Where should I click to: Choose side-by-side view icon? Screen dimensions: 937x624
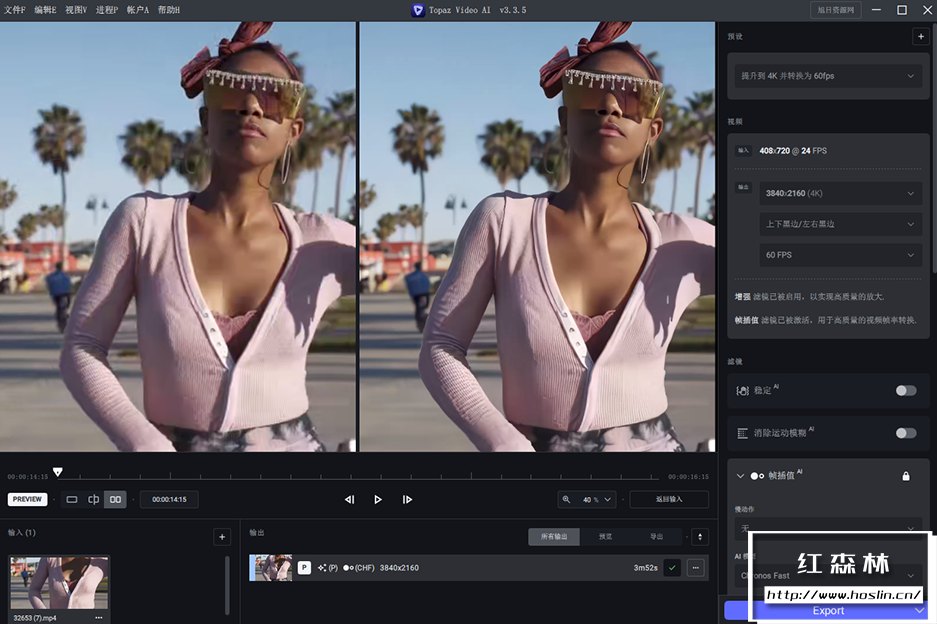[115, 499]
